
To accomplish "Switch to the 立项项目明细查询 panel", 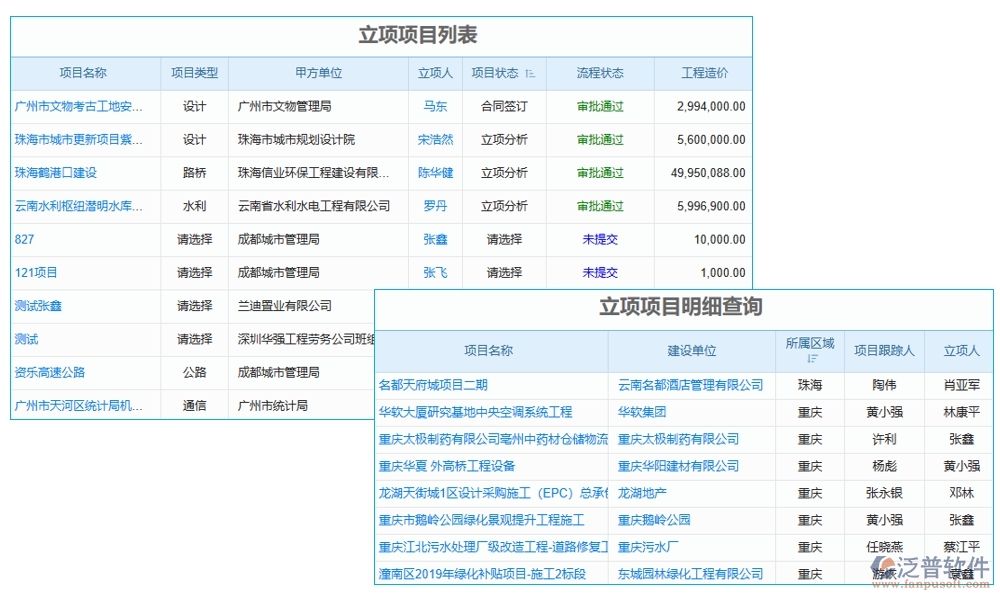I will point(685,308).
